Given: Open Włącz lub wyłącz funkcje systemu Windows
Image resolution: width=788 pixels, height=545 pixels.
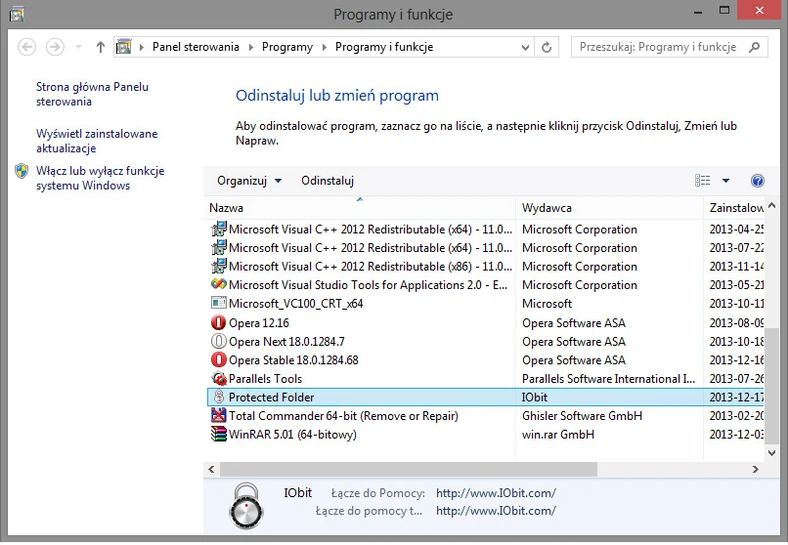Looking at the screenshot, I should click(99, 178).
